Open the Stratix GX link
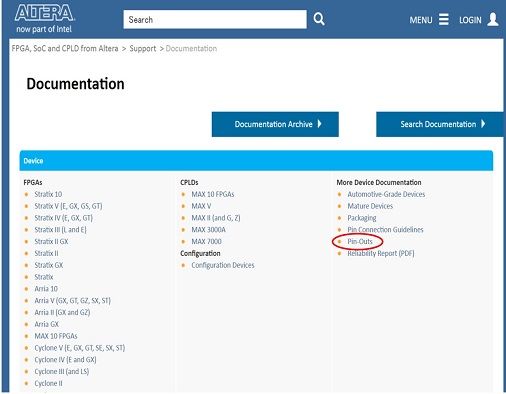The image size is (506, 394). [x=49, y=265]
